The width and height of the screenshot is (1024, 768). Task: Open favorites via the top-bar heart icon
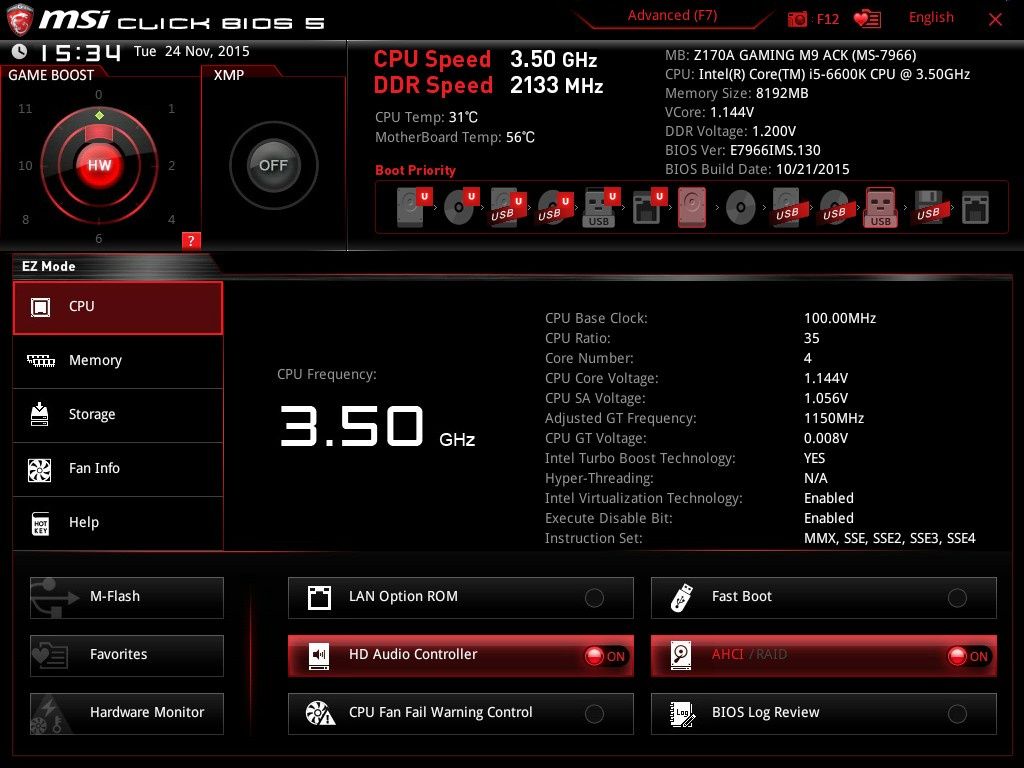(x=867, y=19)
